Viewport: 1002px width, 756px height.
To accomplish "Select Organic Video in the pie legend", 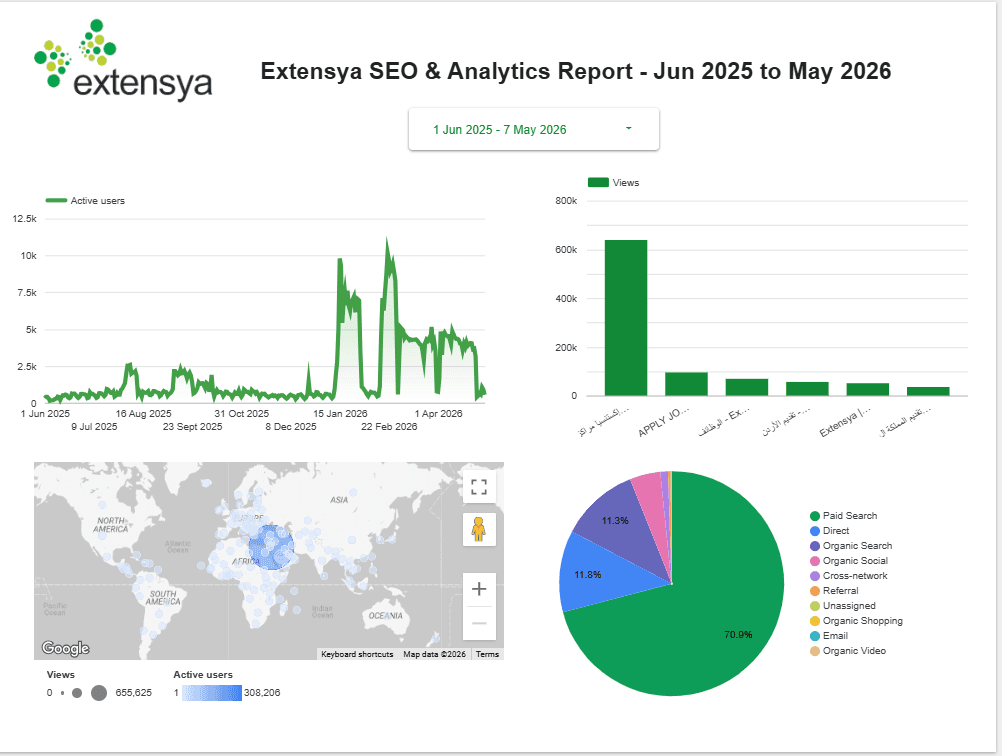I will click(x=847, y=651).
